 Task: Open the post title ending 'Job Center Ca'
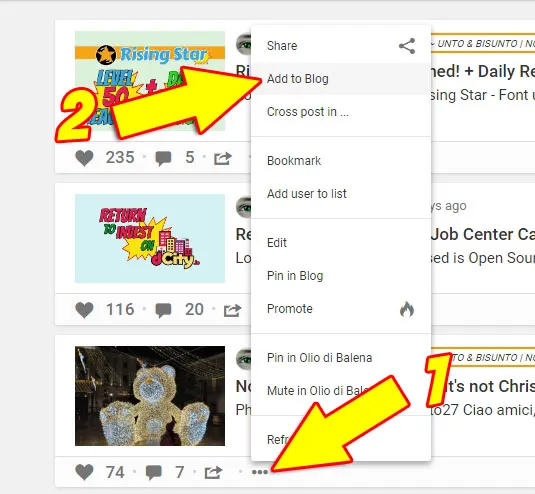482,234
